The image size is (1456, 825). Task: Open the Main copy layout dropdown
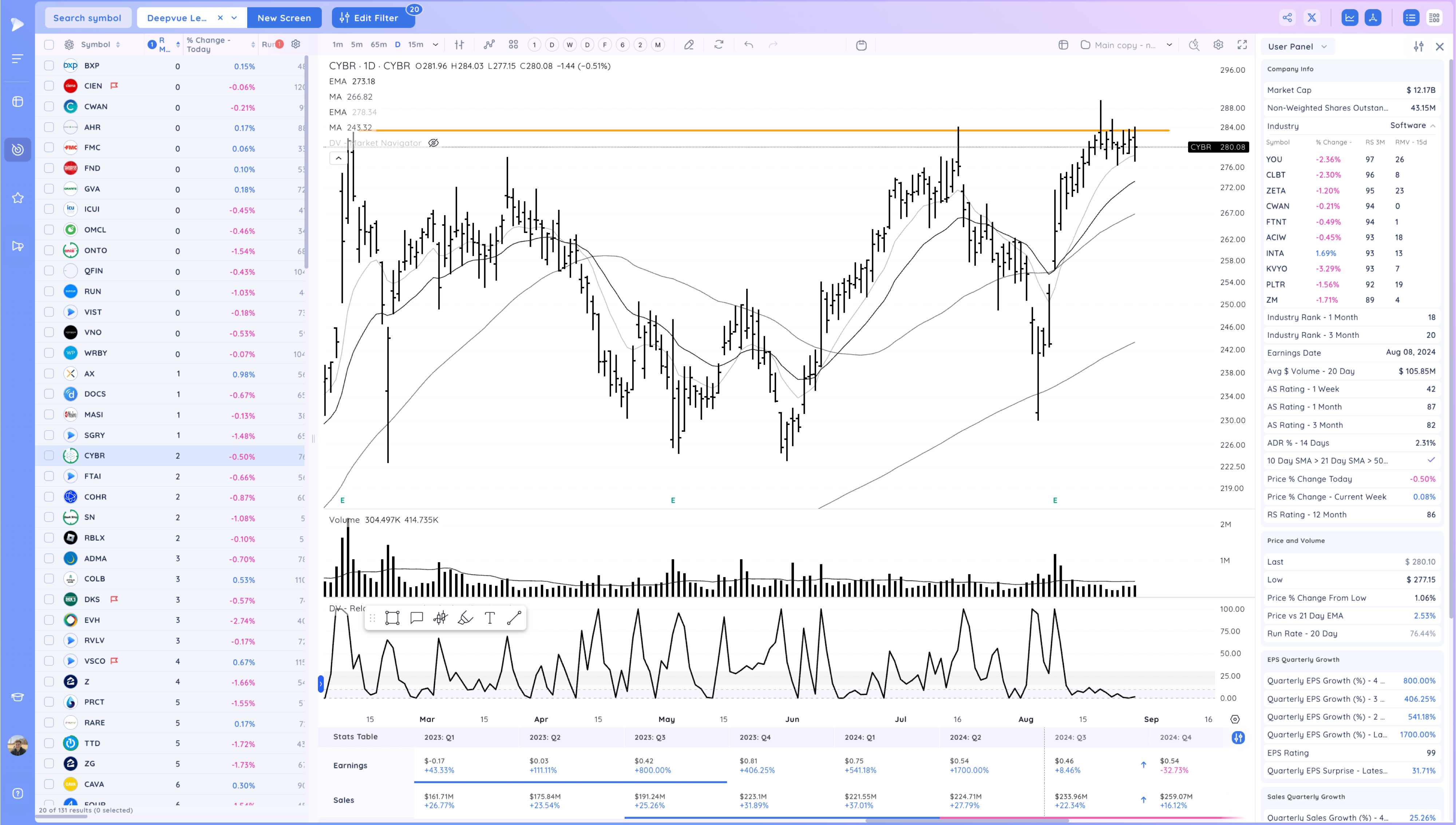tap(1169, 45)
